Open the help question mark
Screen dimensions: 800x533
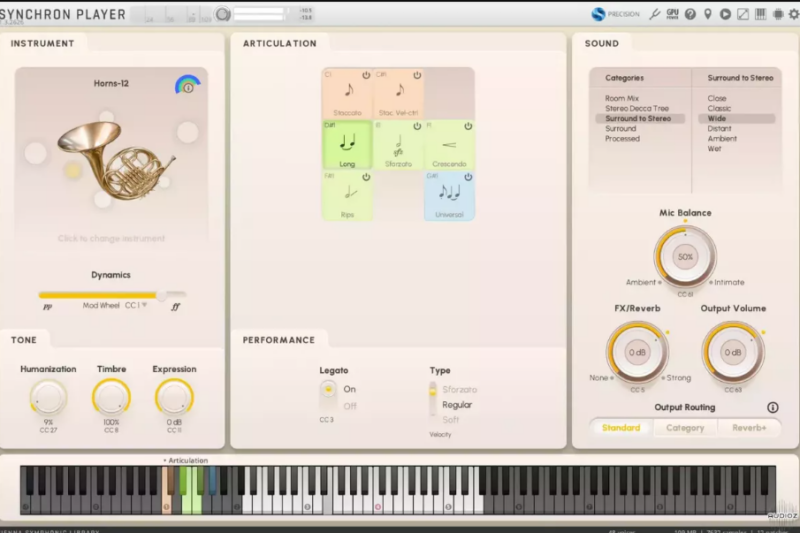pyautogui.click(x=690, y=14)
